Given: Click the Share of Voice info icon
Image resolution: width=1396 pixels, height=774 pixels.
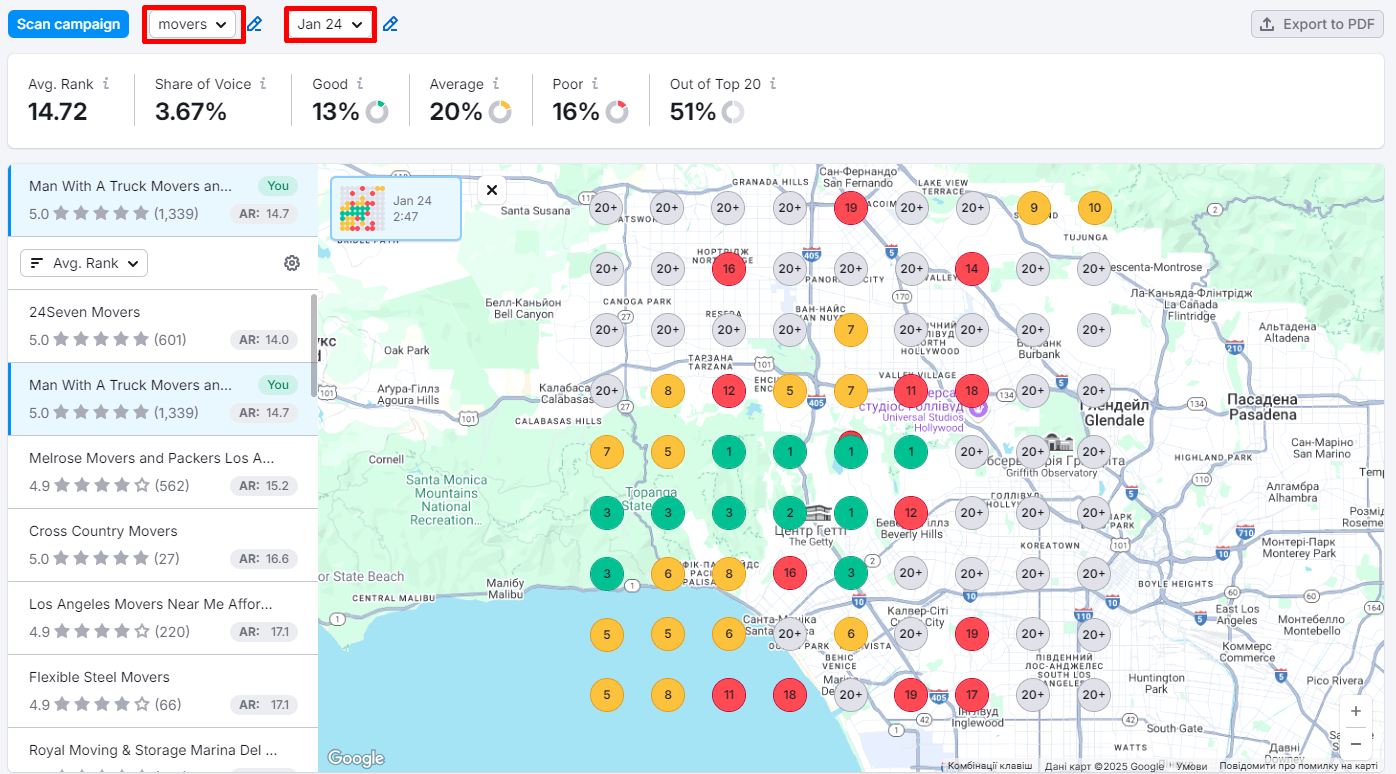Looking at the screenshot, I should tap(263, 84).
